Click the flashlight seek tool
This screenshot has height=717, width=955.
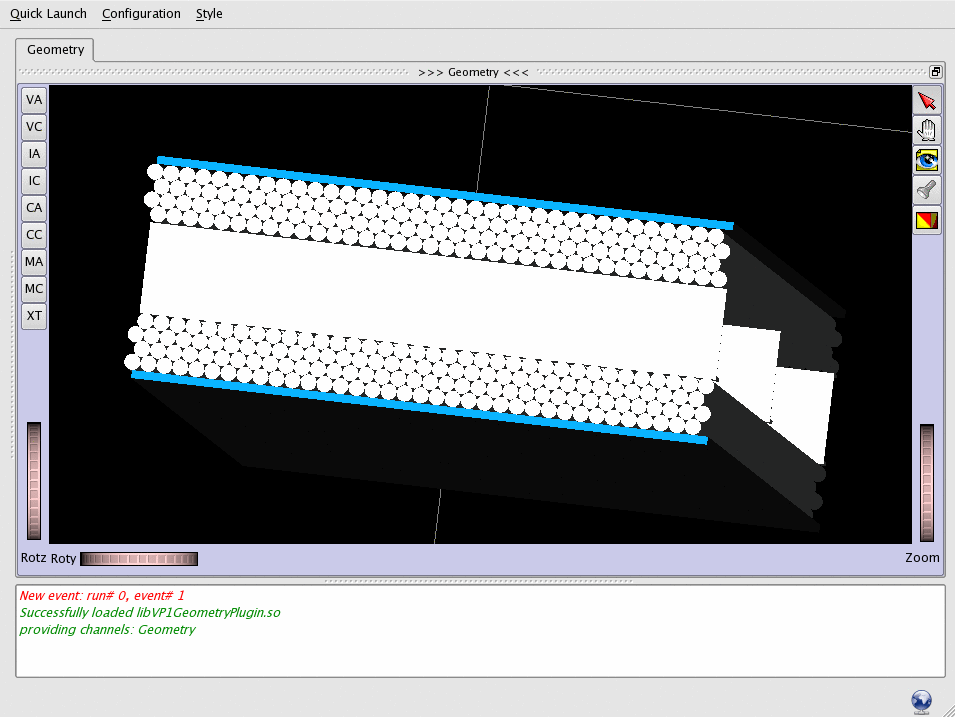927,190
